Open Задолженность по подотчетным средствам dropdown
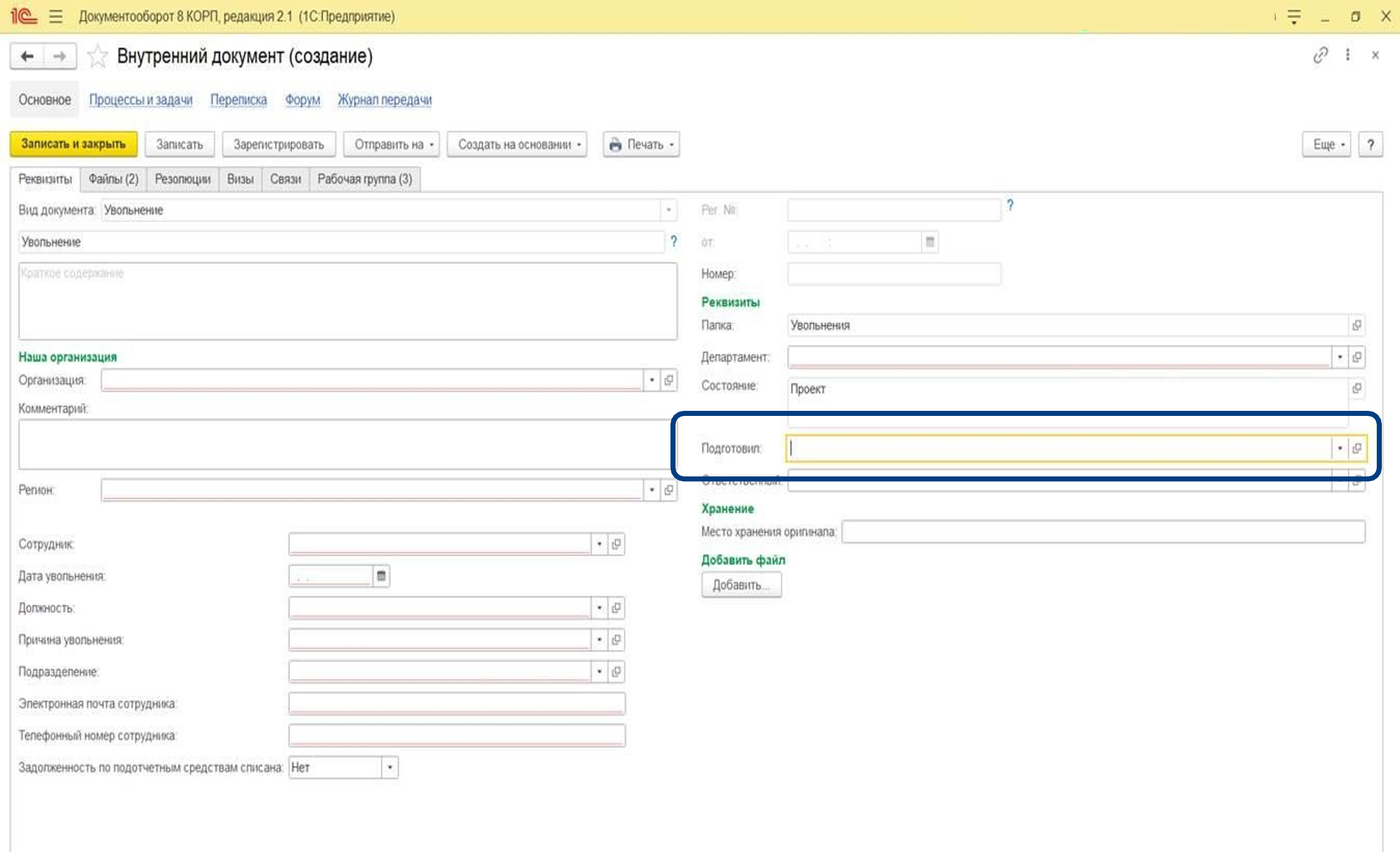The image size is (1400, 852). click(x=390, y=767)
